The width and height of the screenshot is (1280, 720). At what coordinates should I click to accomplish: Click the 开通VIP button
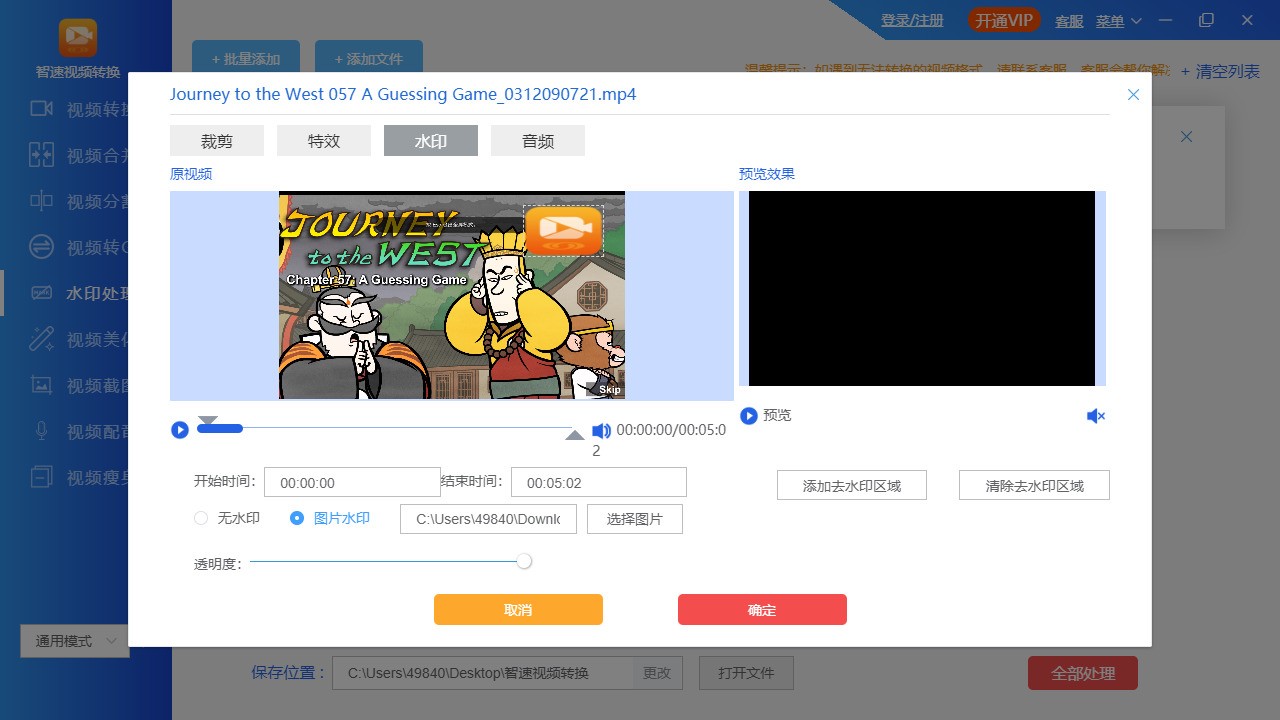1004,21
